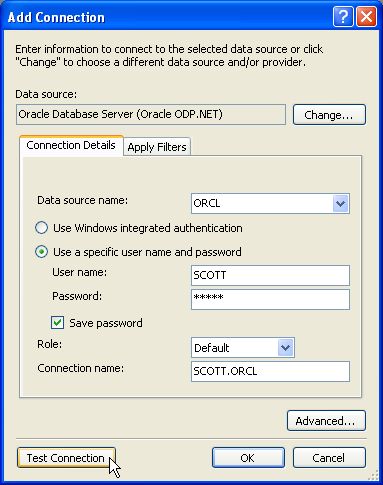
Task: Confirm with the OK button
Action: (248, 458)
